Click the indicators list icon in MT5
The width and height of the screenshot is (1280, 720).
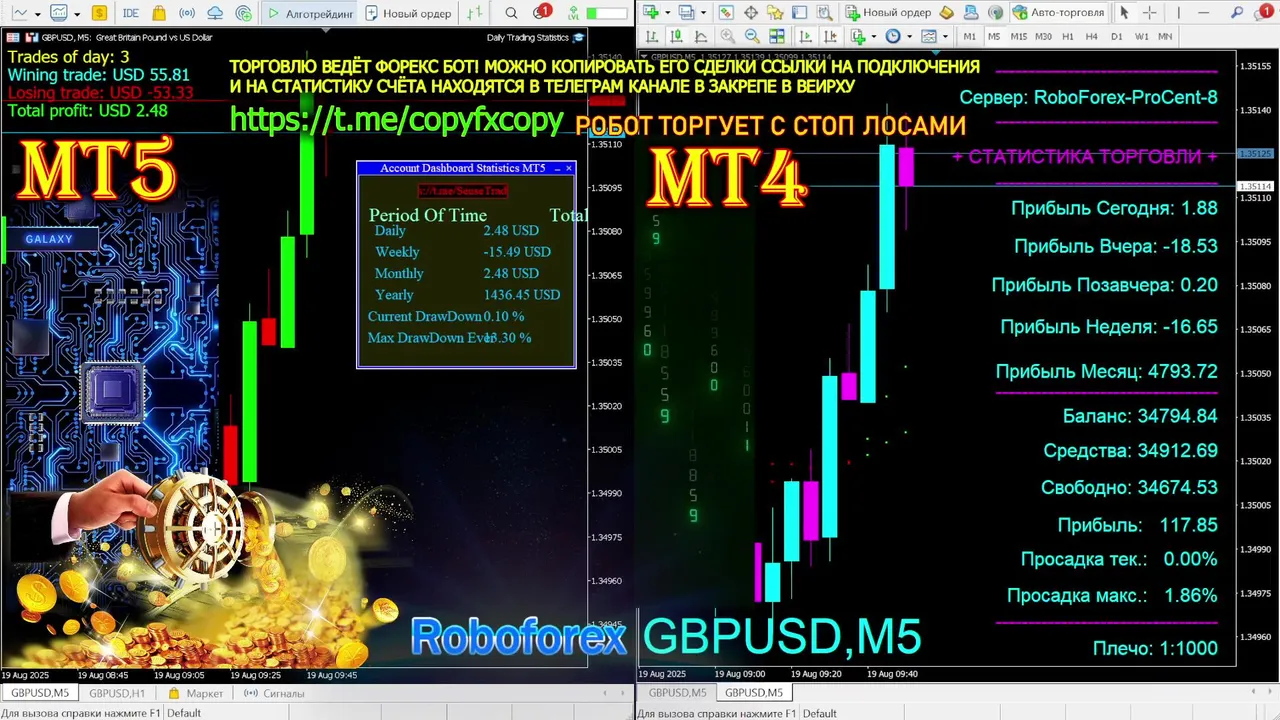[x=59, y=13]
